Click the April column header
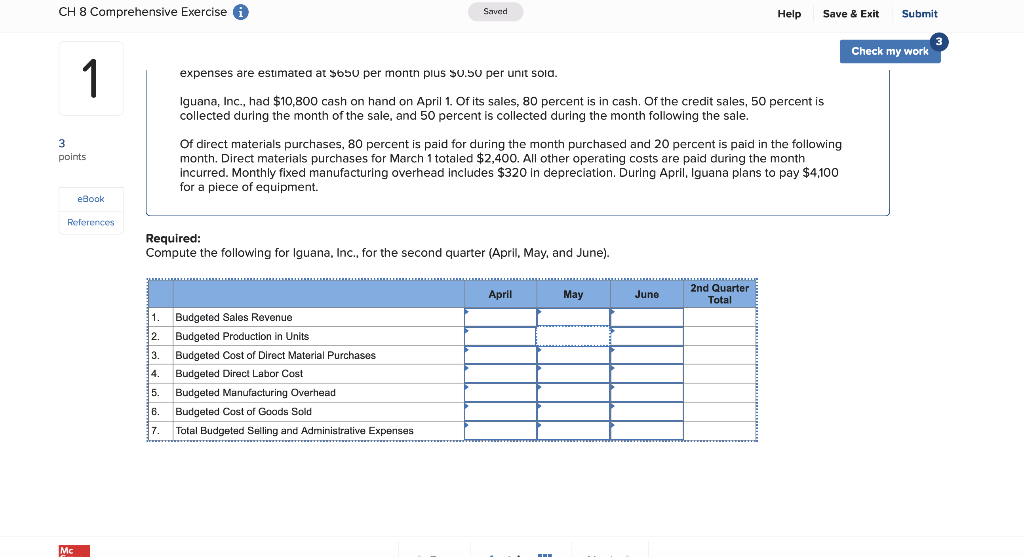This screenshot has height=557, width=1024. tap(500, 294)
